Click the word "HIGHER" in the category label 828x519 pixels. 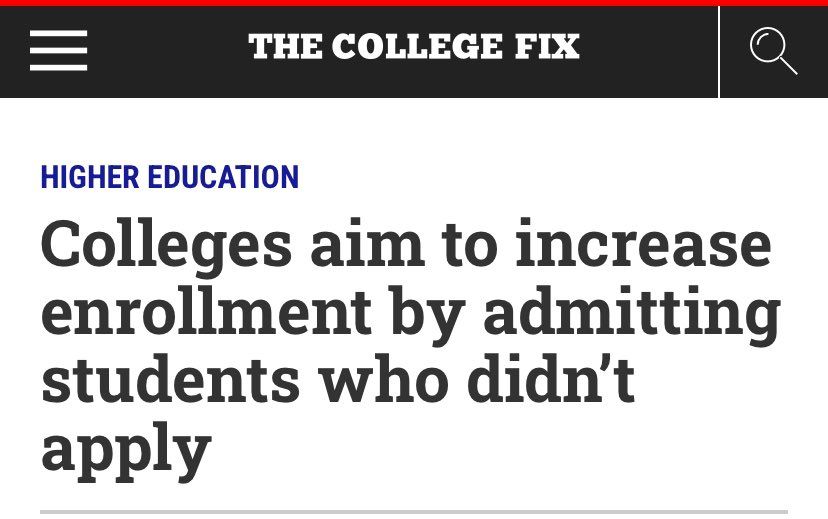90,178
